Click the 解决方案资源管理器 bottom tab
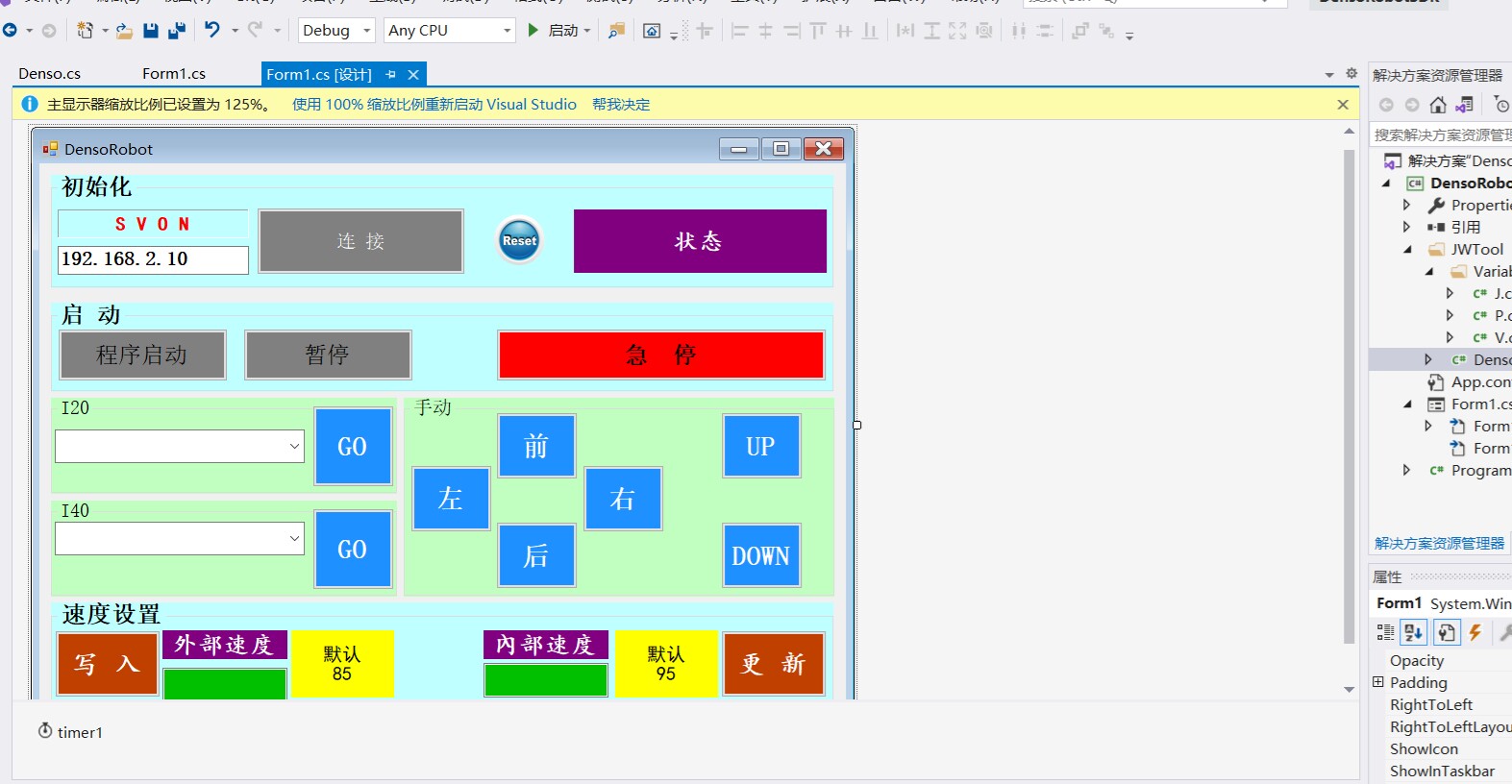 pos(1439,543)
